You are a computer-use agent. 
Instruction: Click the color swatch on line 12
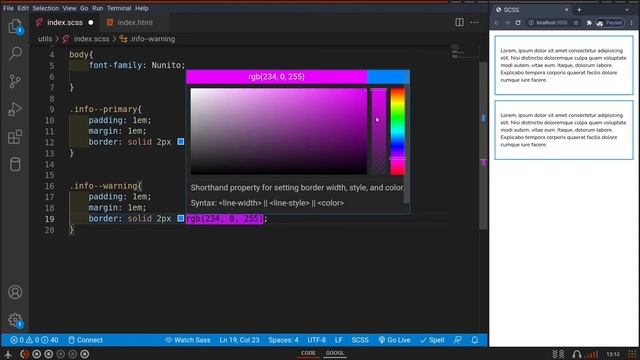pyautogui.click(x=181, y=142)
